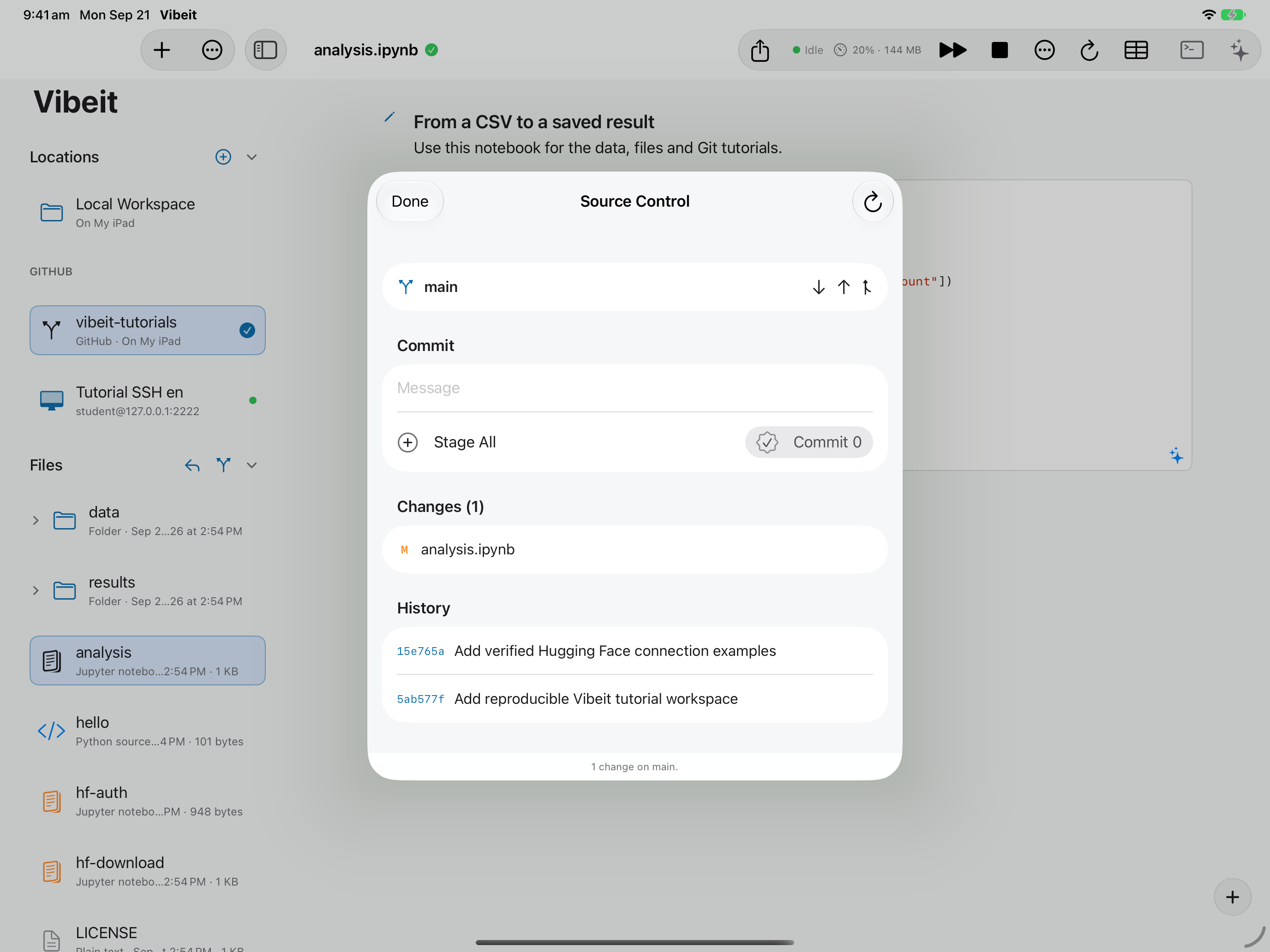Open AI sparkle assistant in toolbar

click(1239, 50)
